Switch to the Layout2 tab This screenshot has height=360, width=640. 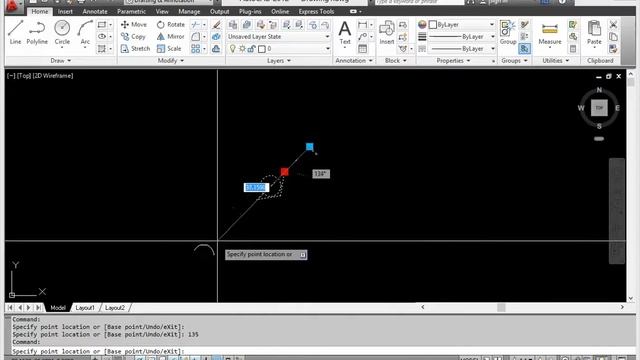pyautogui.click(x=115, y=308)
